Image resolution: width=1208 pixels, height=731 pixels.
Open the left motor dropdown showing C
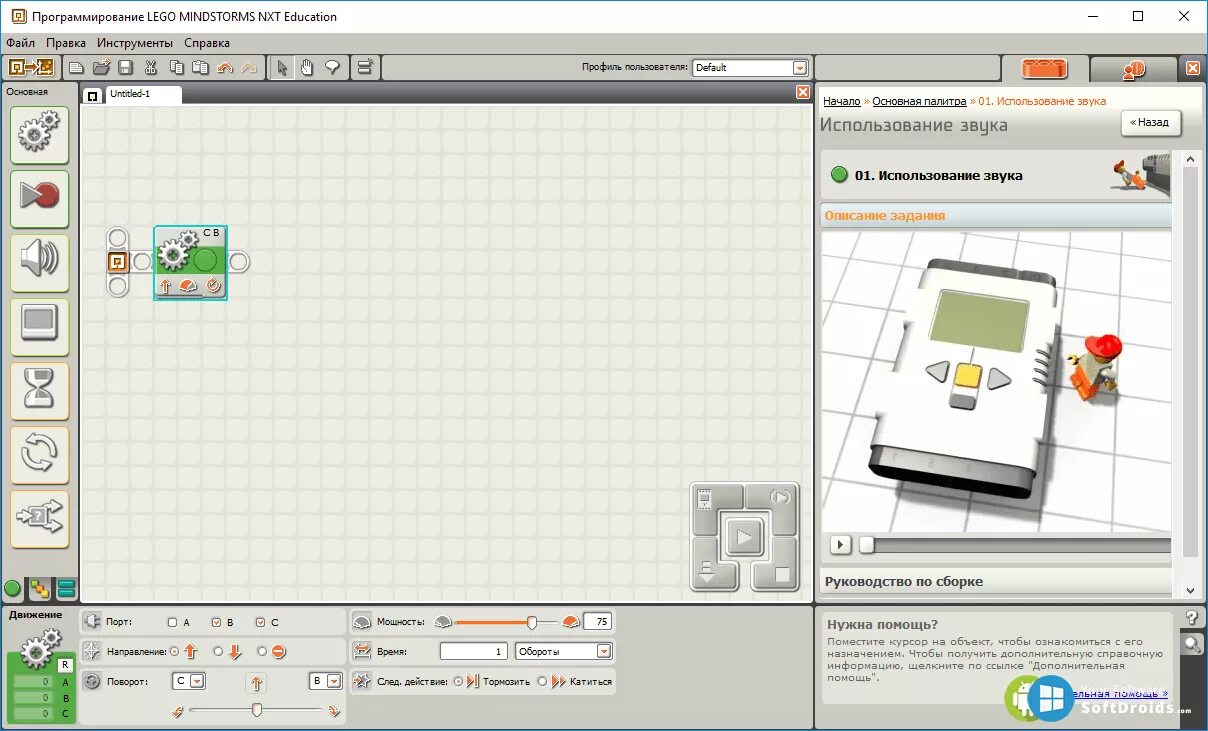[x=189, y=681]
